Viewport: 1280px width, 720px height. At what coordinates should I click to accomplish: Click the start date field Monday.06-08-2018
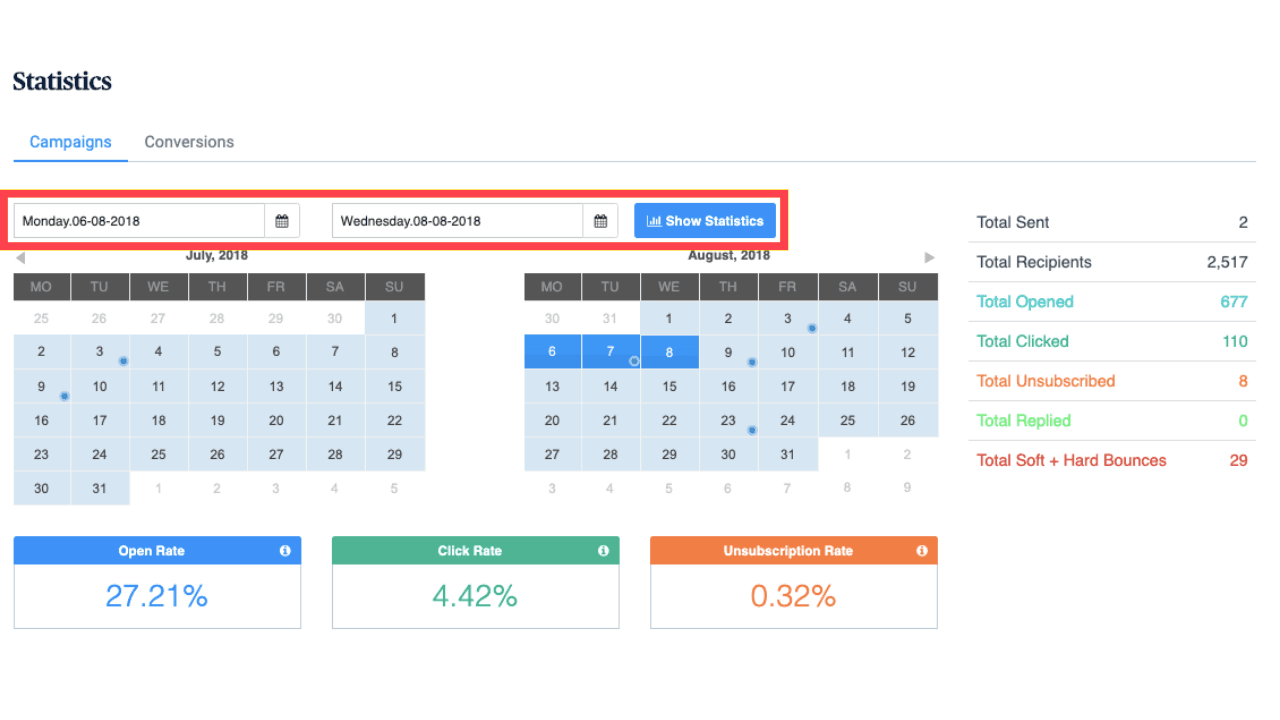pyautogui.click(x=139, y=221)
